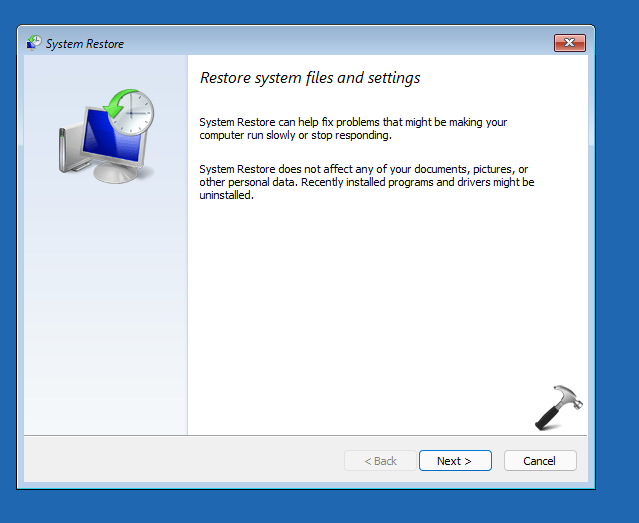Click the computer with clock restore illustration
The height and width of the screenshot is (523, 639).
pyautogui.click(x=107, y=136)
